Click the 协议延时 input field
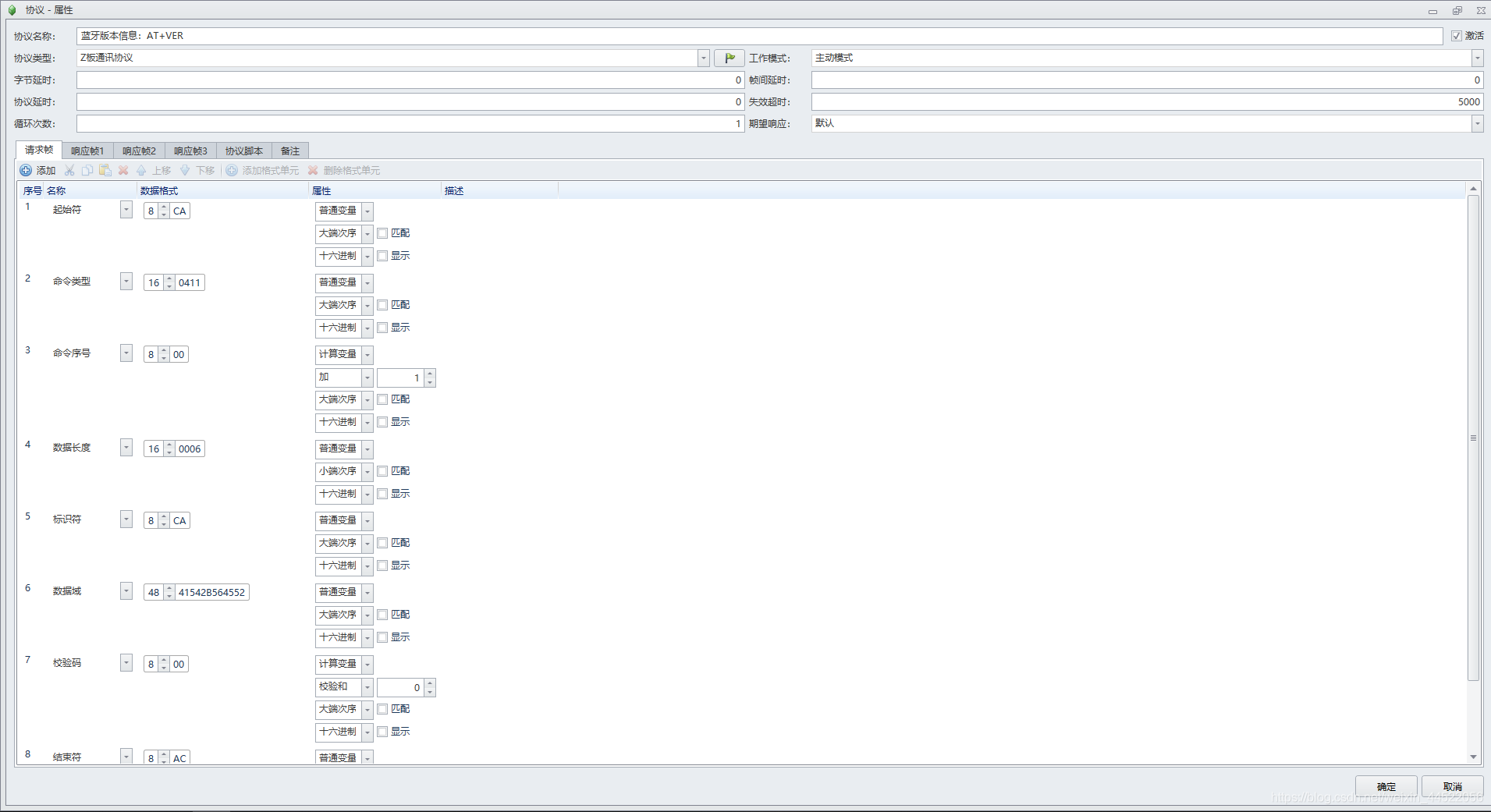This screenshot has width=1491, height=812. [410, 101]
